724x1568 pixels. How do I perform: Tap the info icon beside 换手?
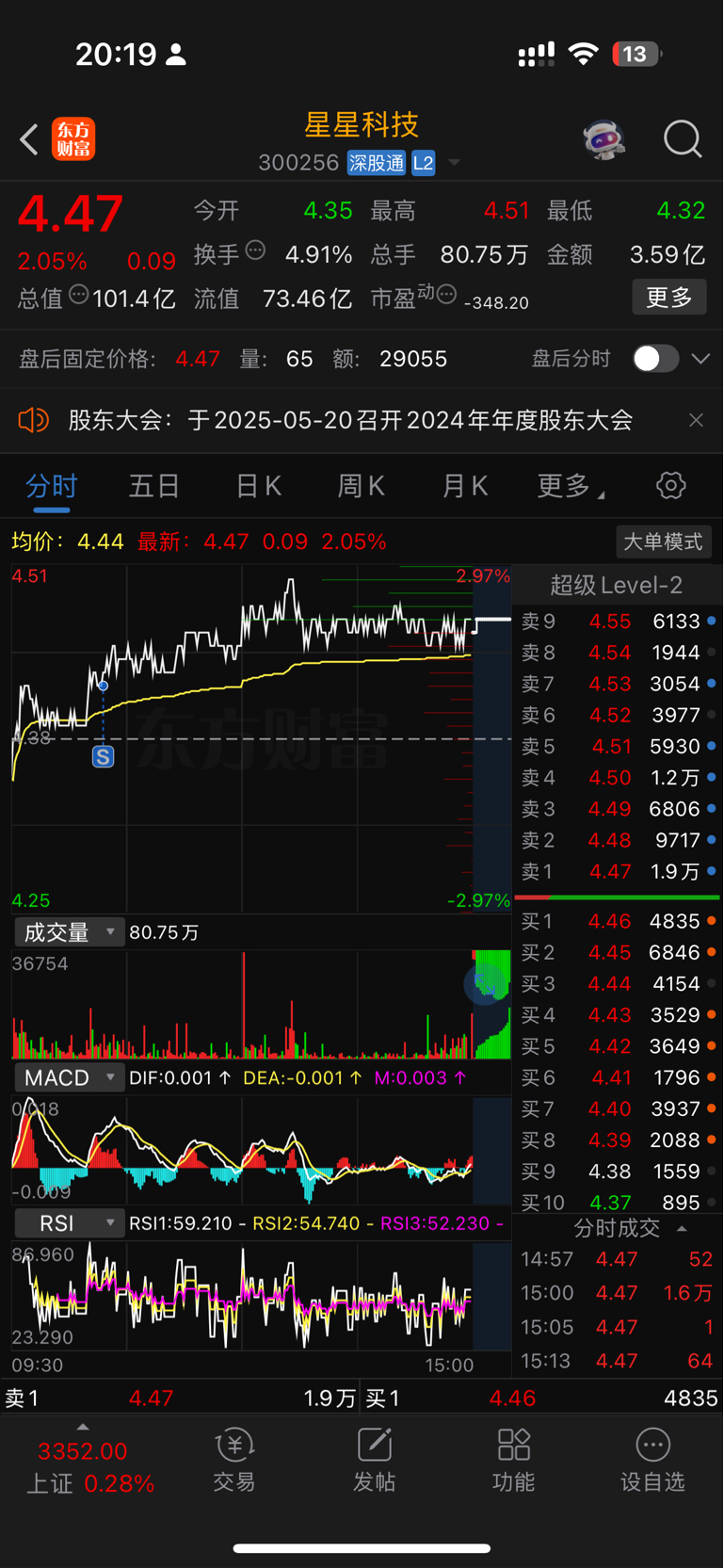(x=255, y=251)
